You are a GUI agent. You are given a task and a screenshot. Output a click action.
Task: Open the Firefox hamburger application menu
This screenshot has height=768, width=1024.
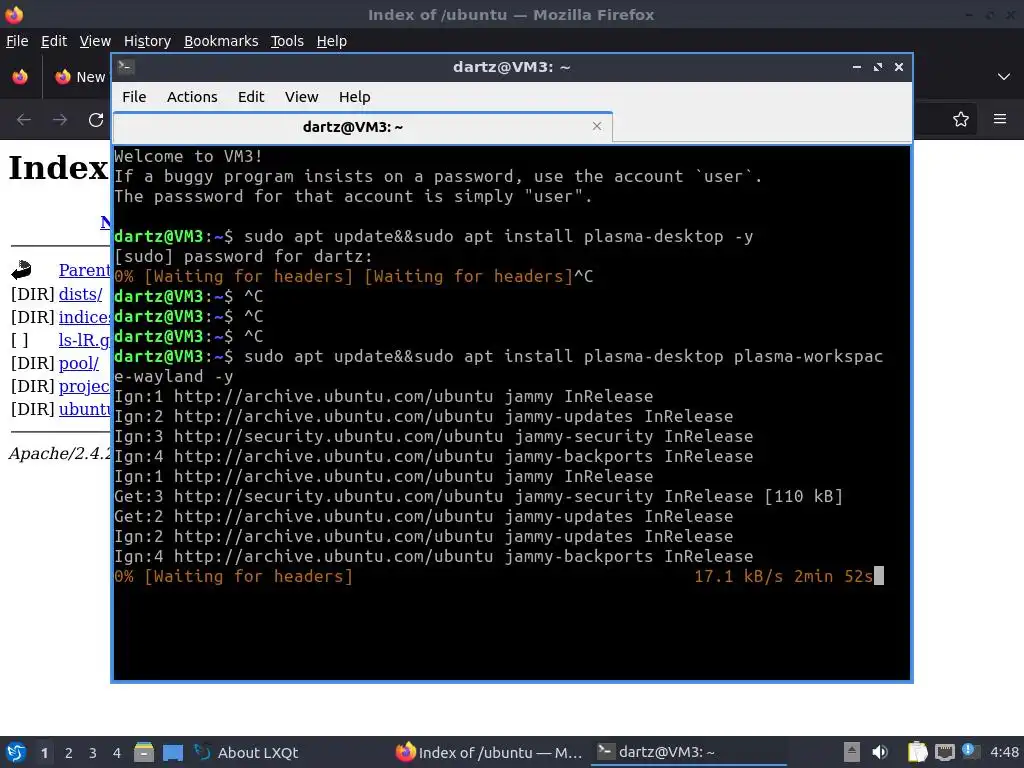[1000, 119]
